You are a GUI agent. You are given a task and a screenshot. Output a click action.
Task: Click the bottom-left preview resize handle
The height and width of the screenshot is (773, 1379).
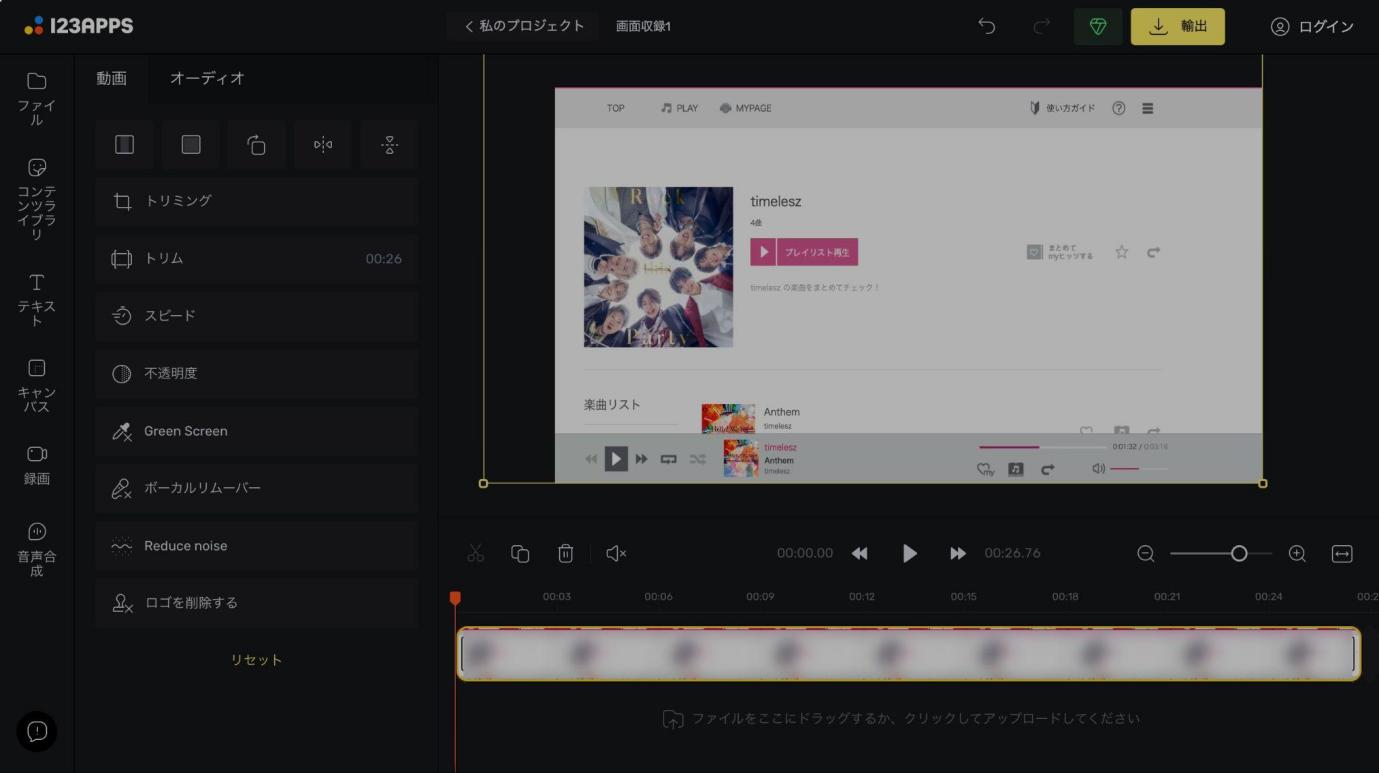(x=484, y=484)
